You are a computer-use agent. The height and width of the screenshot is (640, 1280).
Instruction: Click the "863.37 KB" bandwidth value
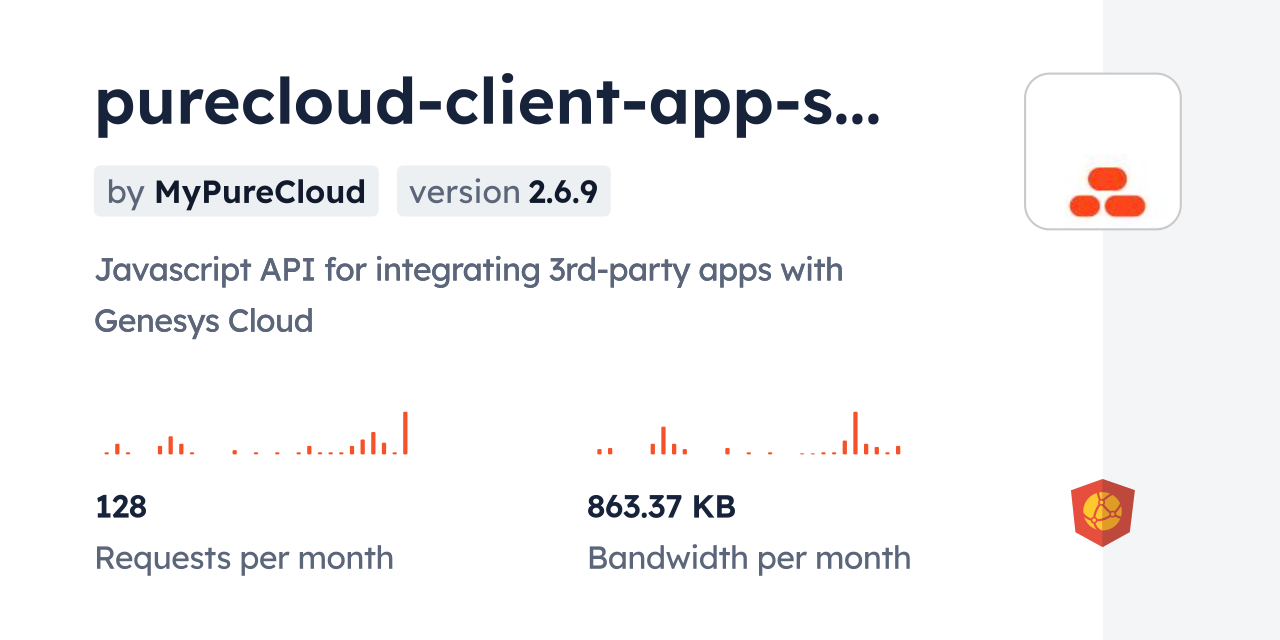pyautogui.click(x=661, y=507)
